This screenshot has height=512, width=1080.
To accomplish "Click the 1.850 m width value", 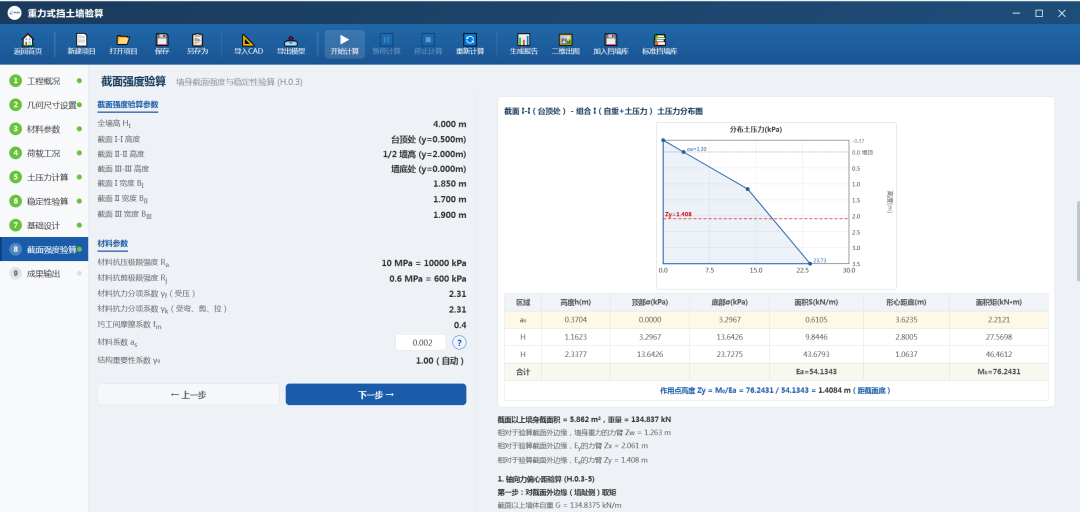I will click(x=450, y=185).
